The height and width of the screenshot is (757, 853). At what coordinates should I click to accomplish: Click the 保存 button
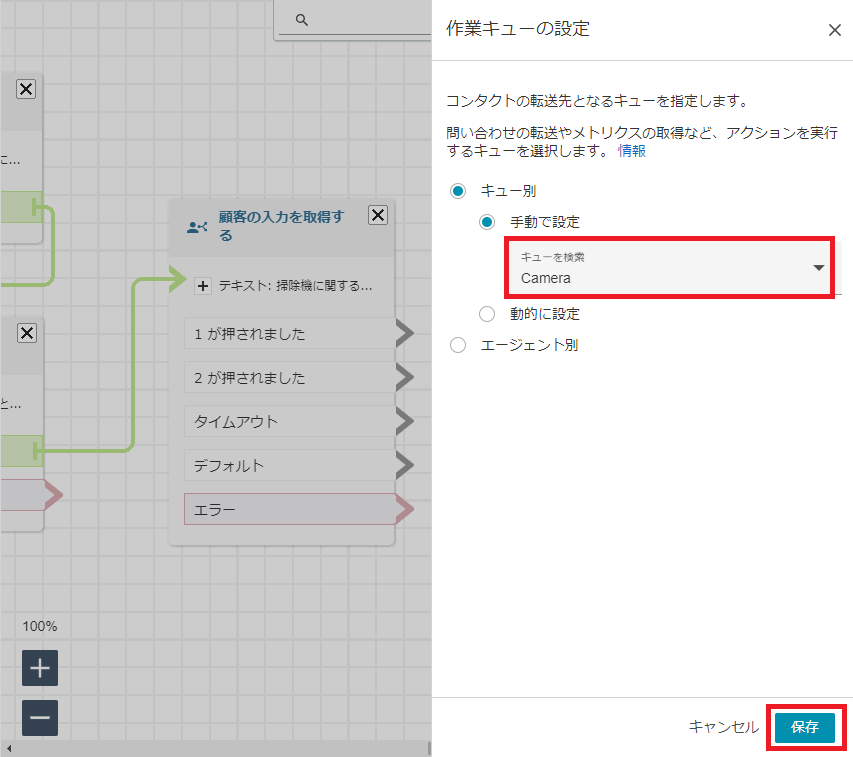click(805, 727)
